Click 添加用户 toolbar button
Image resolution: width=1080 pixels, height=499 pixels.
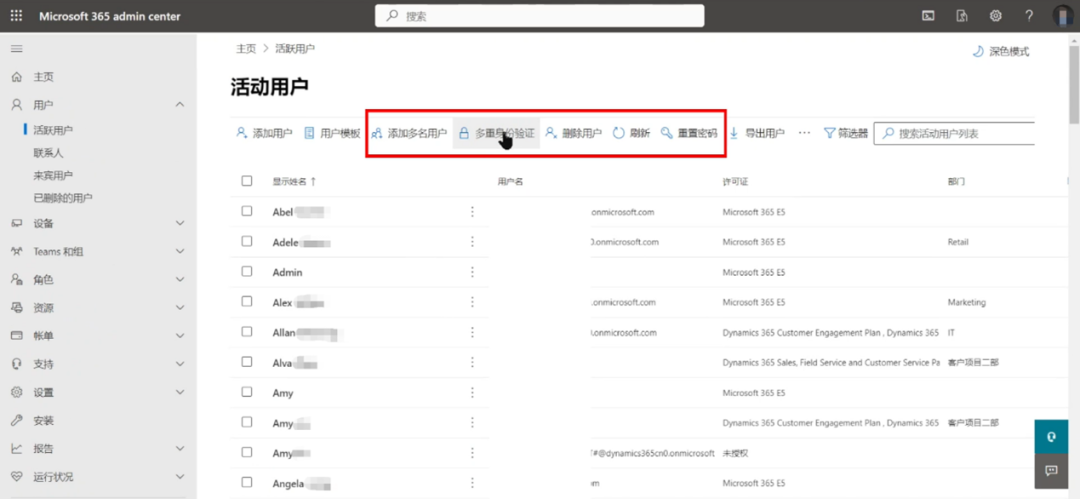[264, 133]
